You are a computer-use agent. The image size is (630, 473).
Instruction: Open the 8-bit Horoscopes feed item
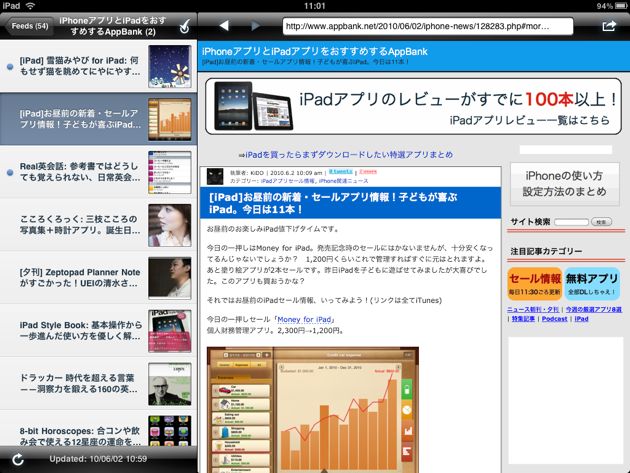(98, 428)
